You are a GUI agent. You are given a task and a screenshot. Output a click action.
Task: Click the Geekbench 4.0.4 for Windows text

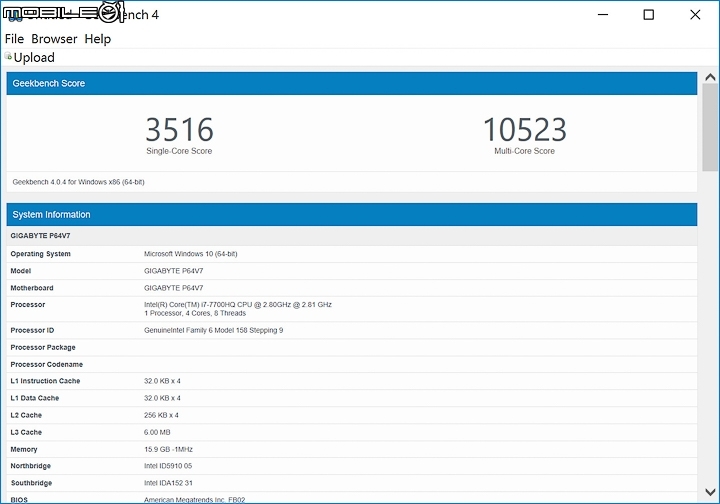tap(79, 182)
